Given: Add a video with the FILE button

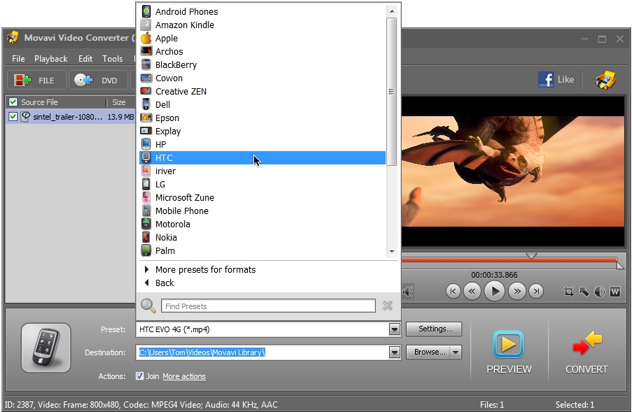Looking at the screenshot, I should click(x=36, y=80).
